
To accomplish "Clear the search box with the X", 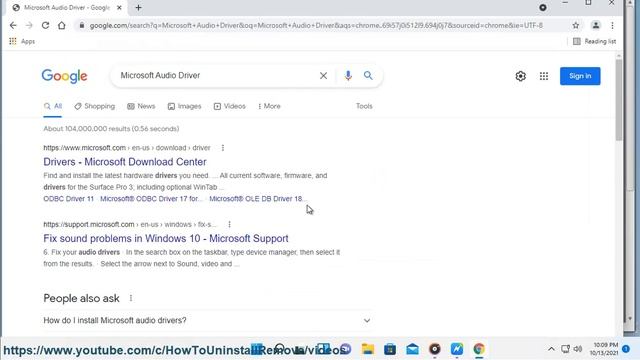I will point(323,76).
